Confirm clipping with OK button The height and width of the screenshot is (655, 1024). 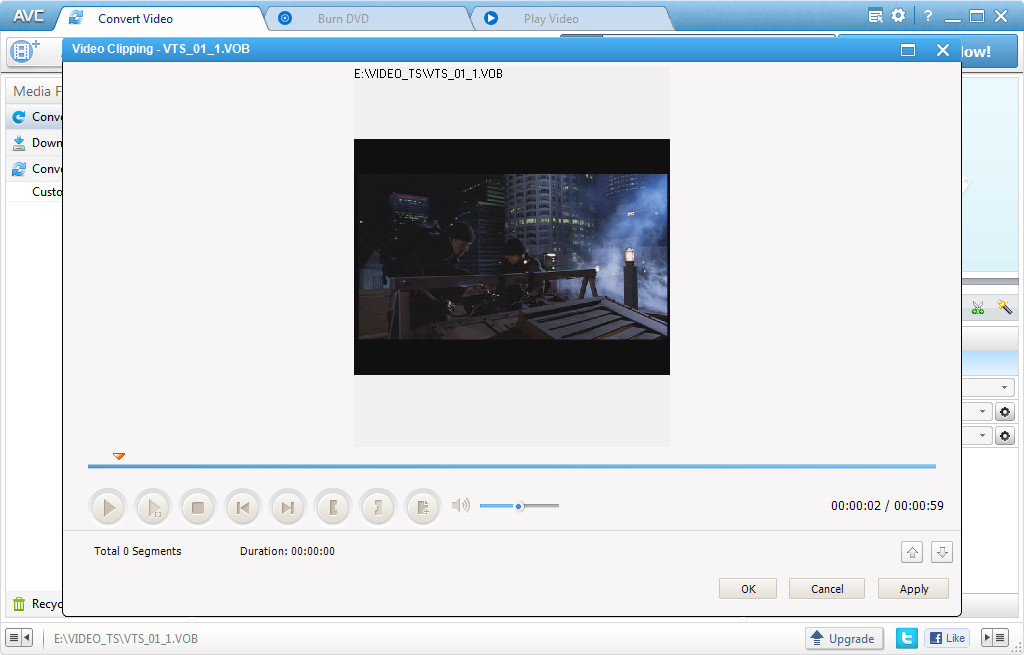748,589
